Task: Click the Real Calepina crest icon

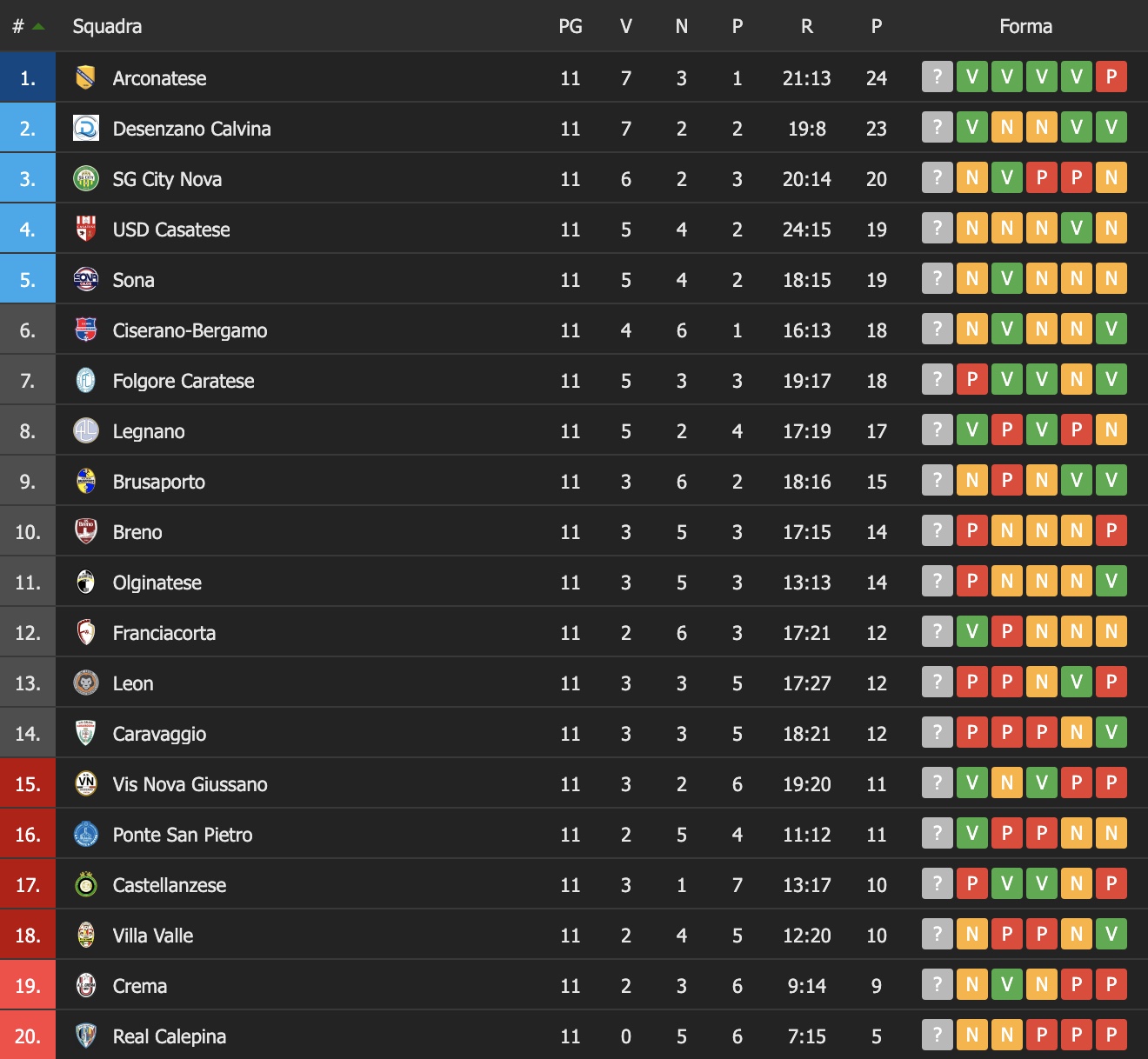Action: pyautogui.click(x=85, y=1036)
